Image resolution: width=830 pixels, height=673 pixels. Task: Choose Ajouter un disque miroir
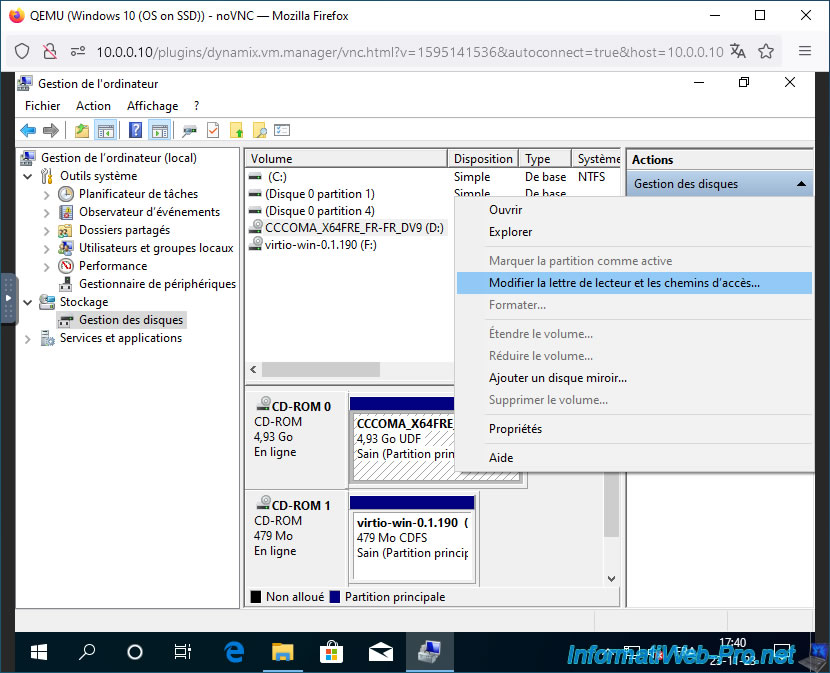[634, 378]
